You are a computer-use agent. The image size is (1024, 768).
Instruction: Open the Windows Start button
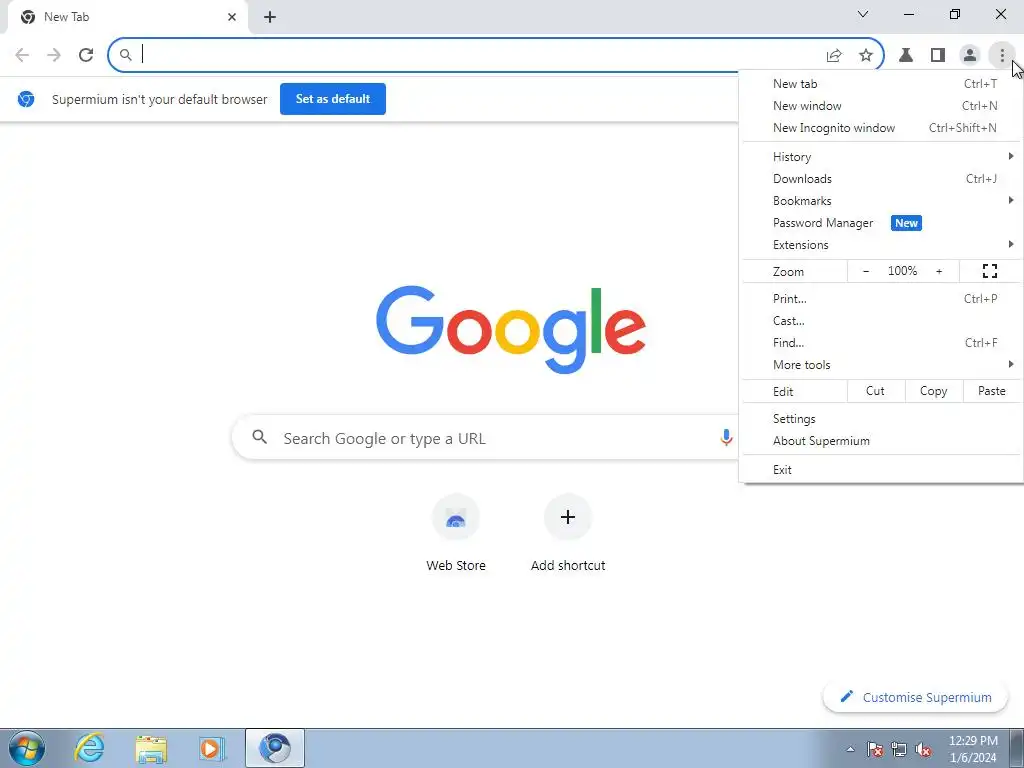27,748
